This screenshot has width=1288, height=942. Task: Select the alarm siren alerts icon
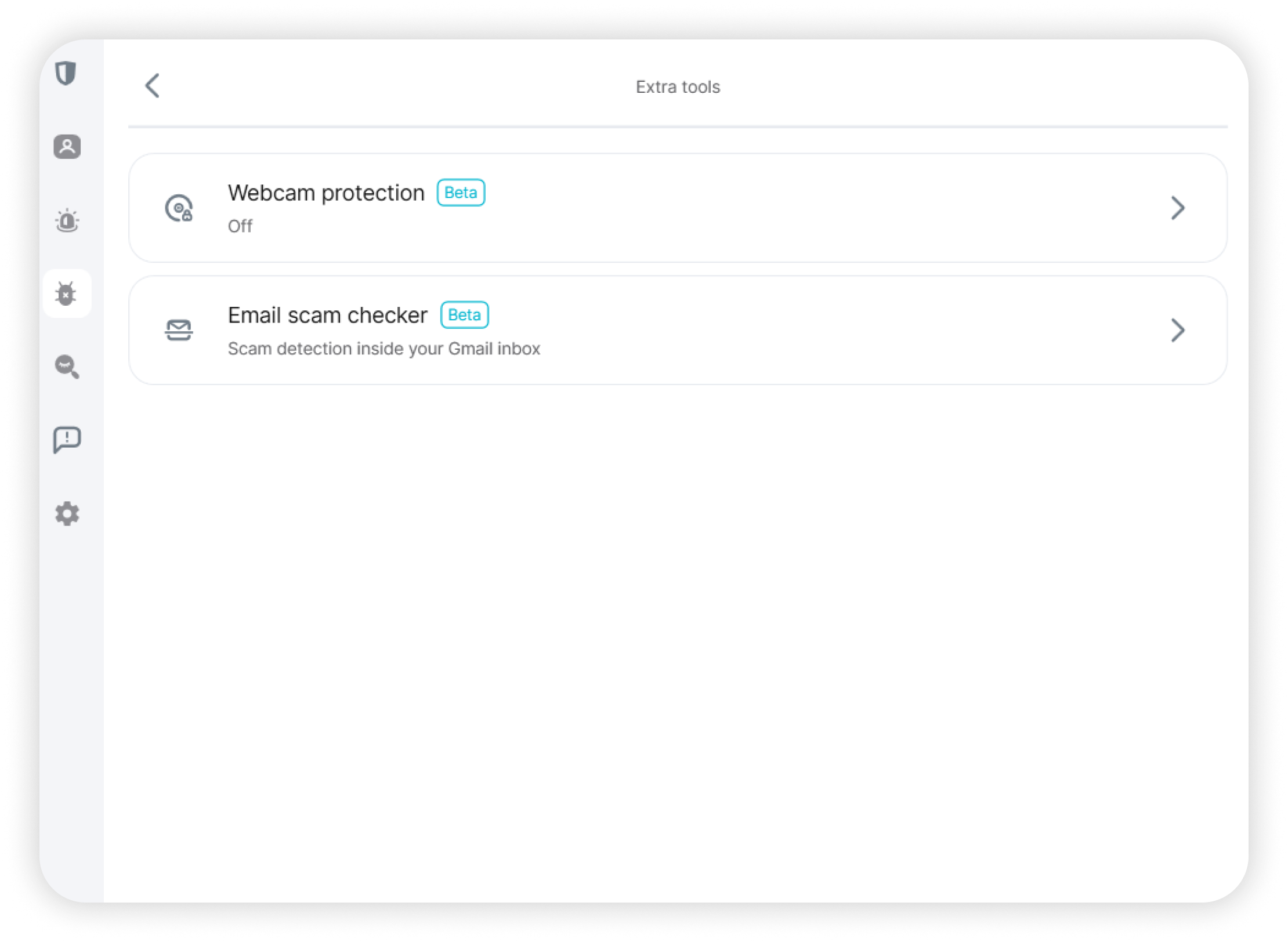coord(67,220)
